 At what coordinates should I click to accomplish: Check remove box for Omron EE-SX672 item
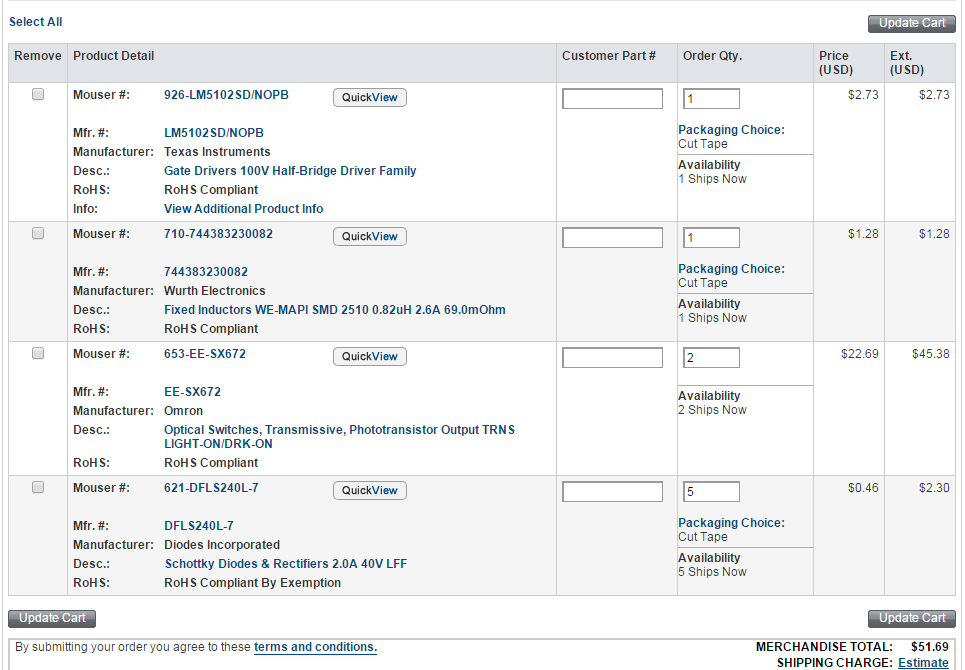[38, 353]
